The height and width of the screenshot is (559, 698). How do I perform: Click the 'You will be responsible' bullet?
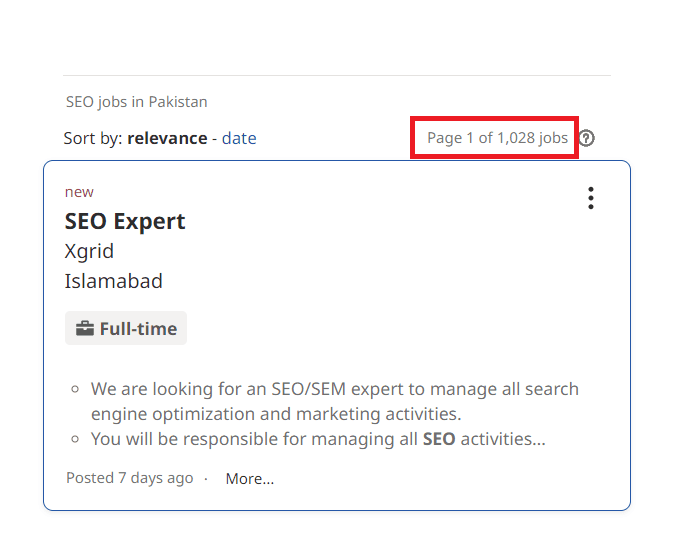point(318,439)
